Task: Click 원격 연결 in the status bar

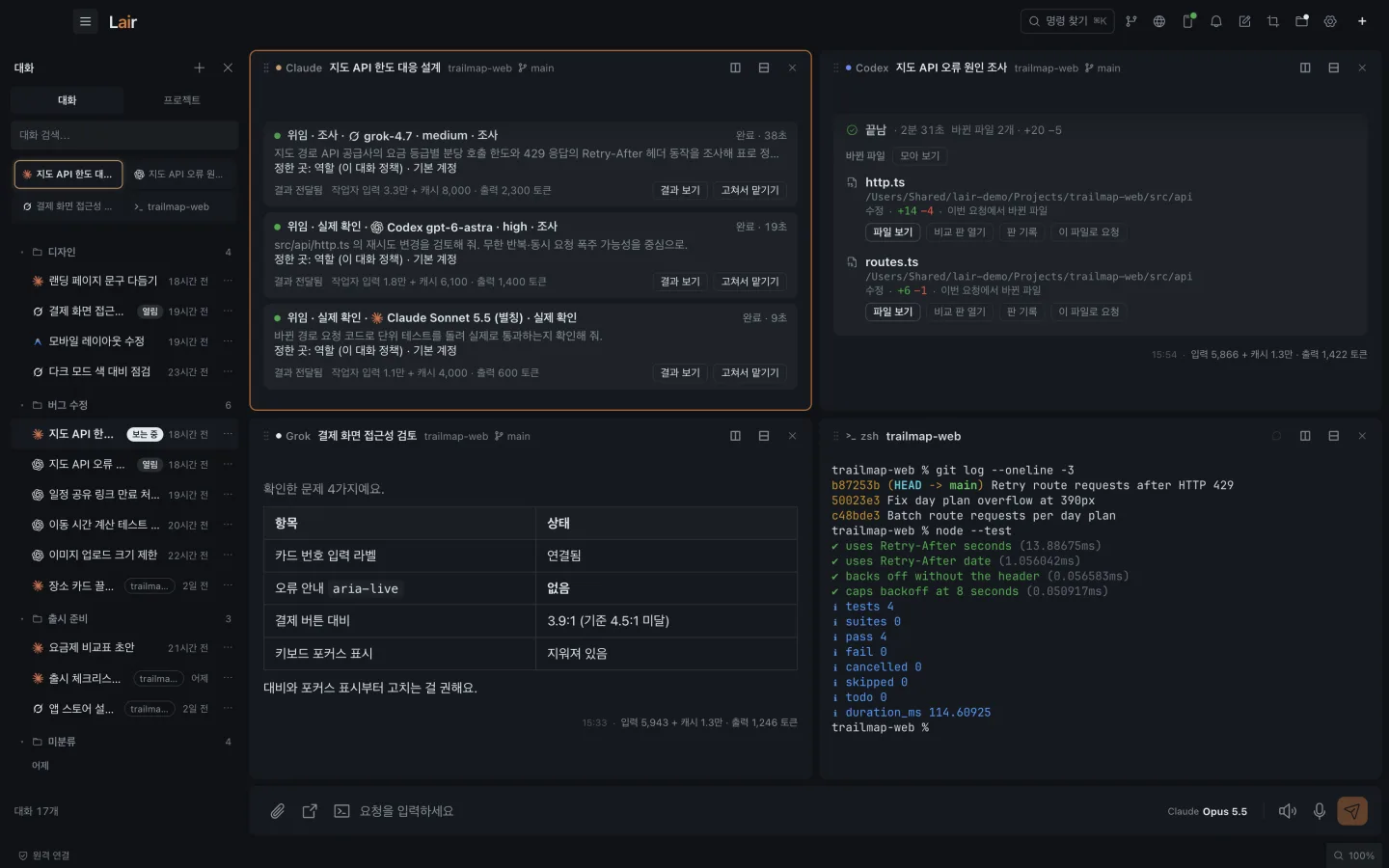Action: (44, 855)
